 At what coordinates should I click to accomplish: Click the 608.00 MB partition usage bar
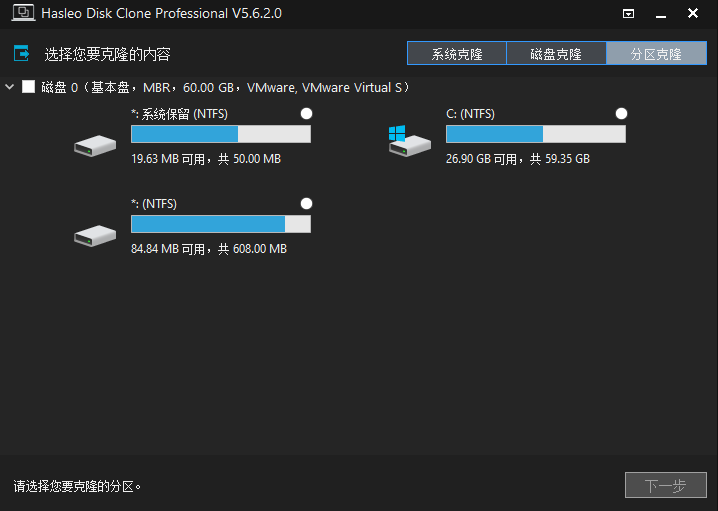(221, 224)
